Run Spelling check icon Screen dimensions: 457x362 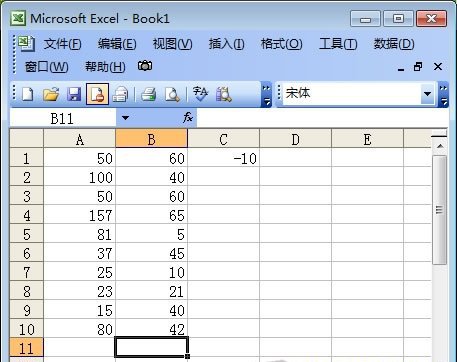pos(200,94)
